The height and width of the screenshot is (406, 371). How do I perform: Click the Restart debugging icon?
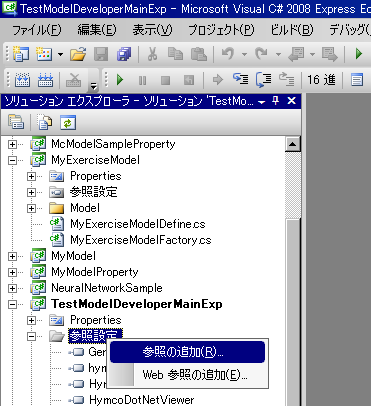(x=189, y=80)
